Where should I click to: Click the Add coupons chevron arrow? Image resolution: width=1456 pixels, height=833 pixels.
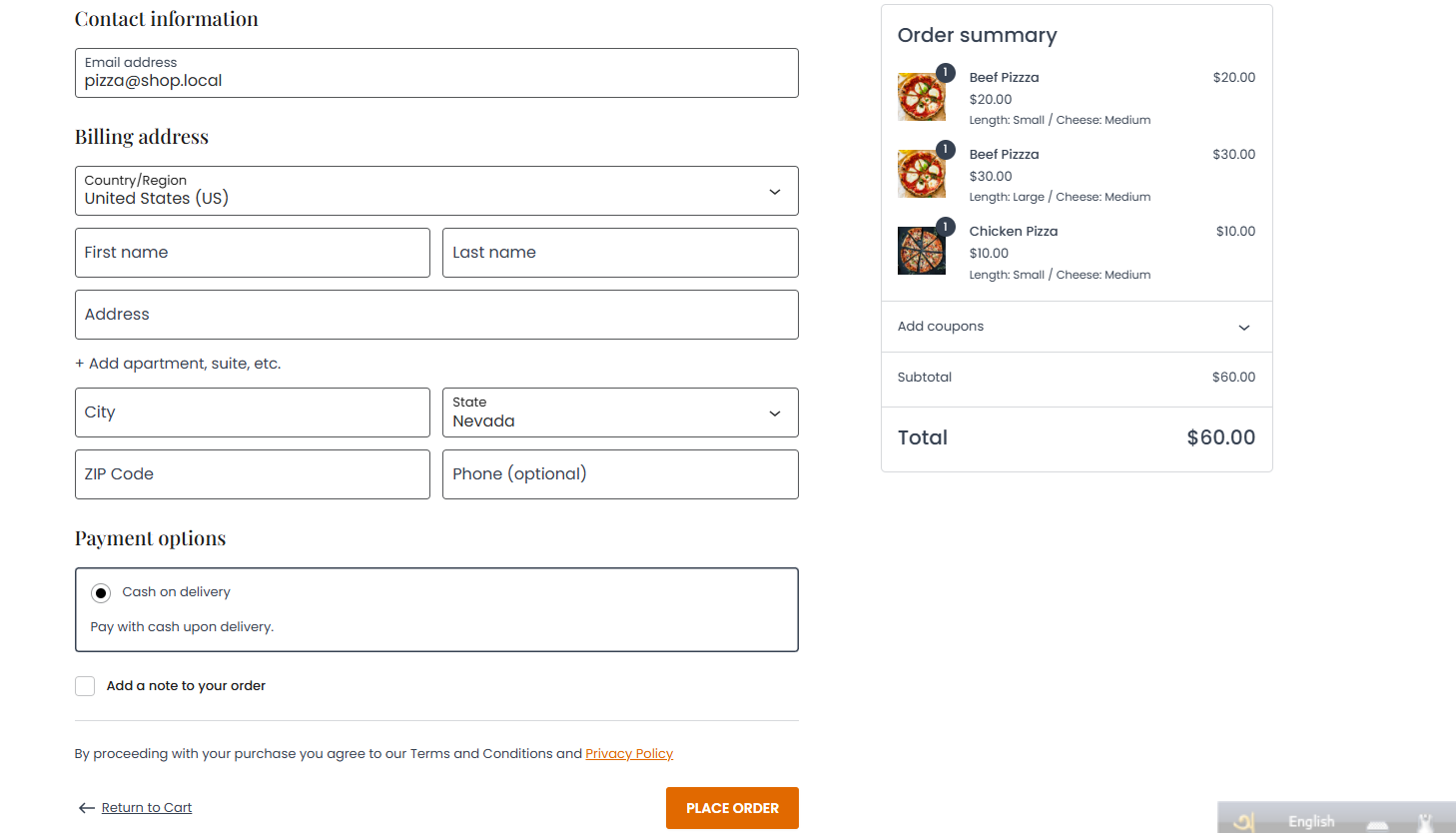click(x=1243, y=328)
